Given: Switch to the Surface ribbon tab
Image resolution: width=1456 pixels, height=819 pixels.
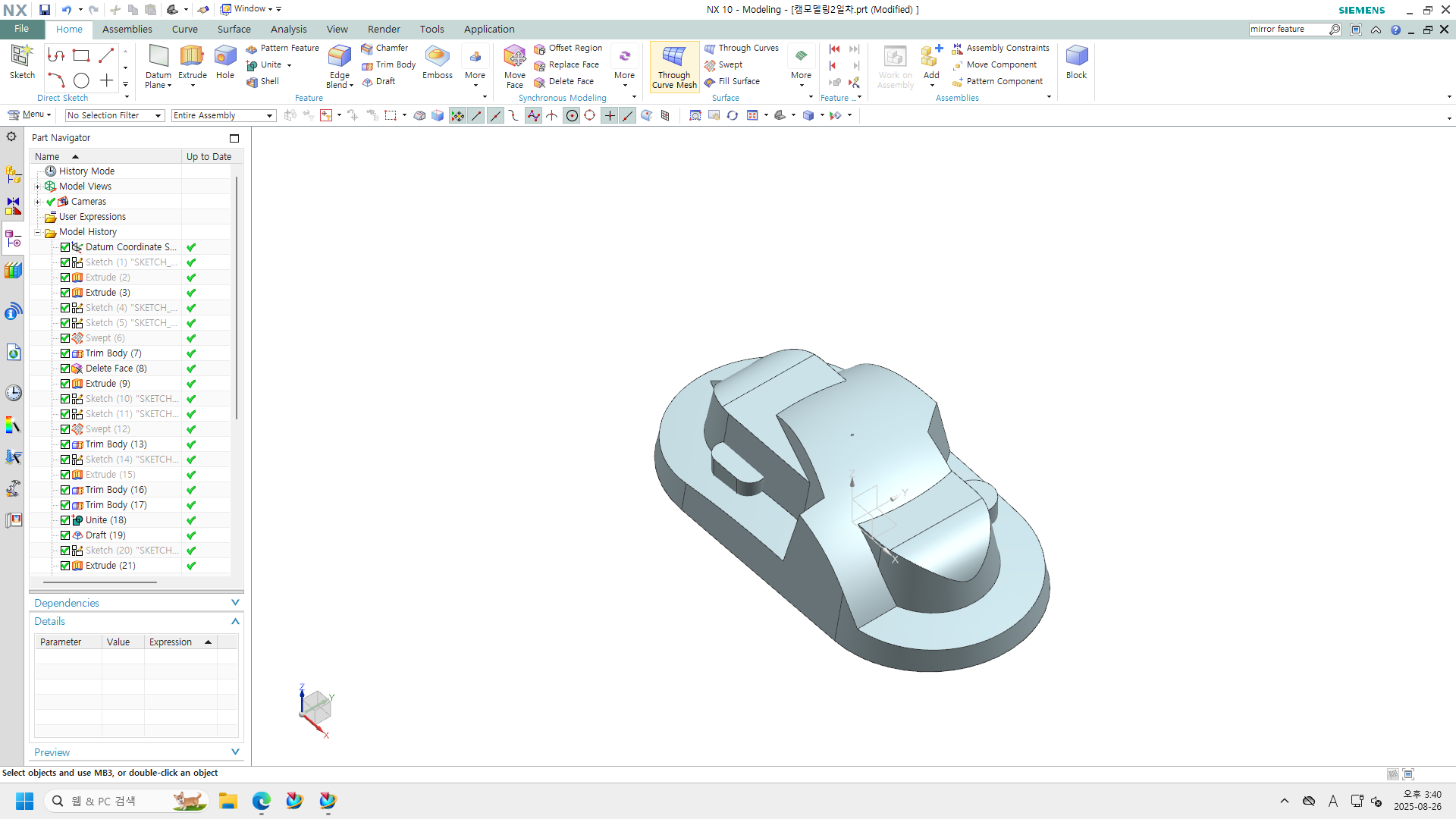Looking at the screenshot, I should [x=234, y=29].
